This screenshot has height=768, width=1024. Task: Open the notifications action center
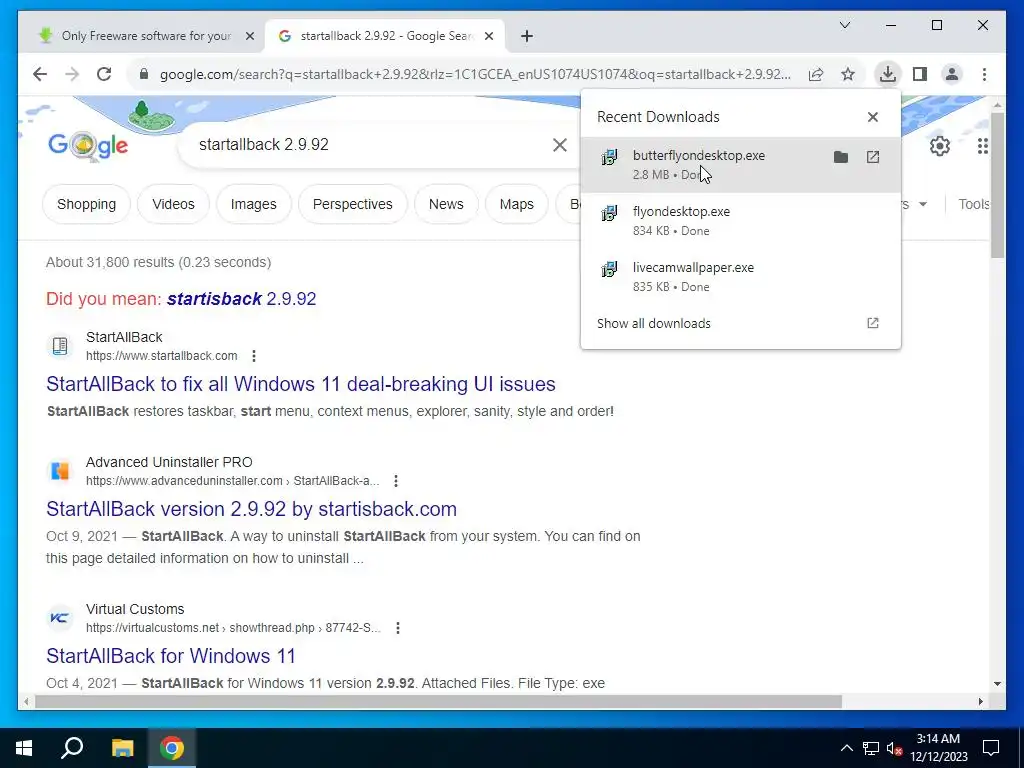point(991,748)
